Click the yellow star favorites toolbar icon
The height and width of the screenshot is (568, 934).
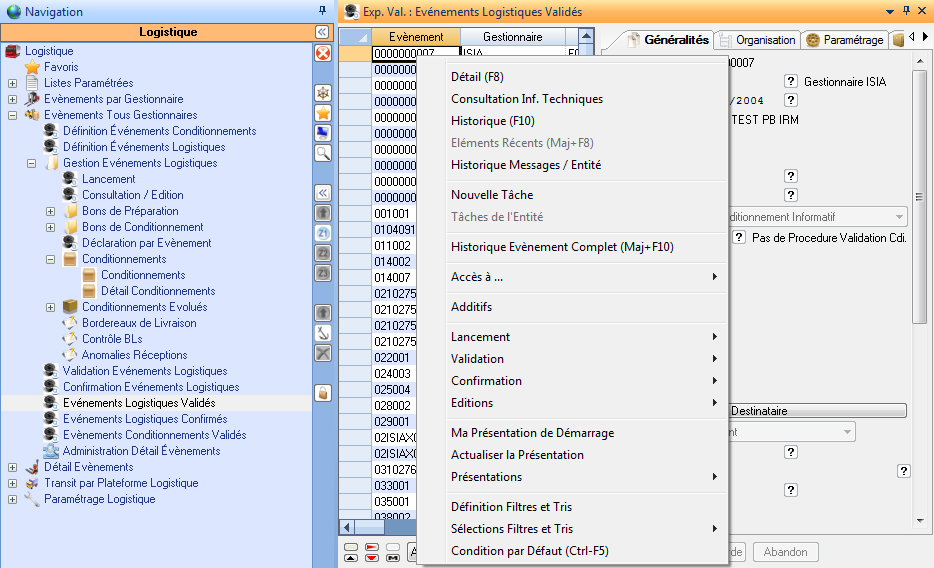[323, 113]
